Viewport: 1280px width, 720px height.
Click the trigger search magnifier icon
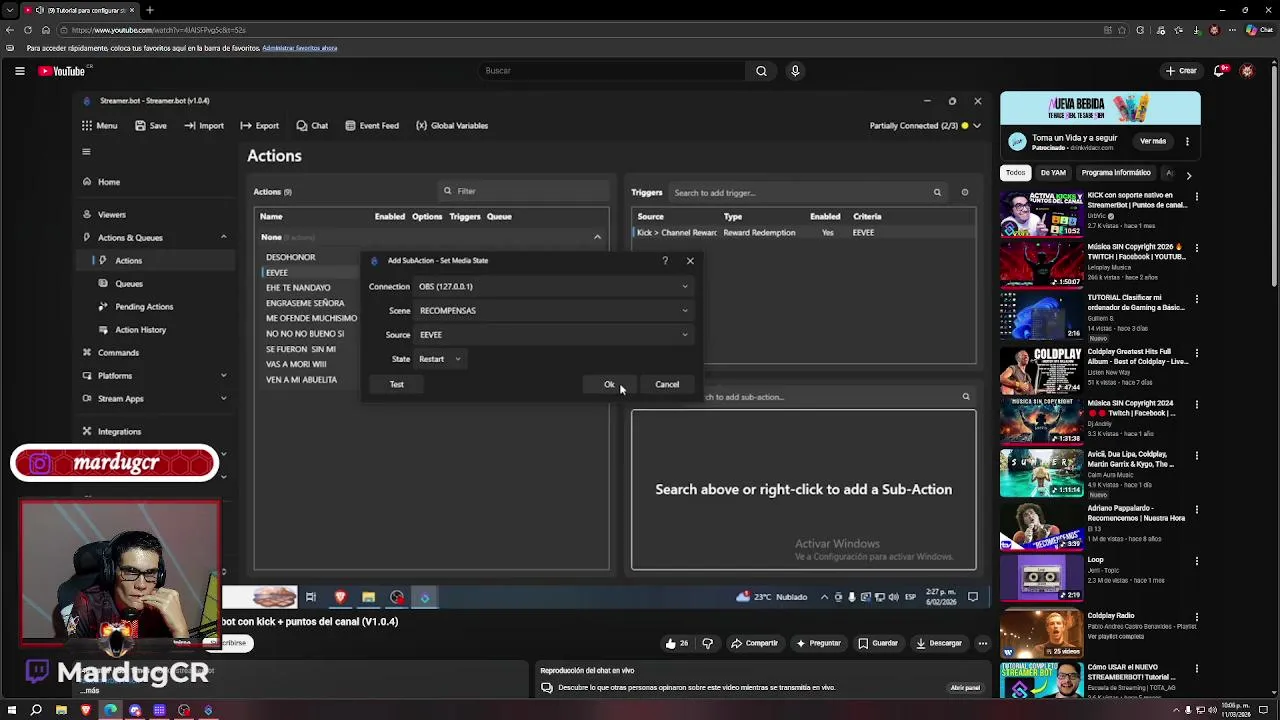pos(937,193)
